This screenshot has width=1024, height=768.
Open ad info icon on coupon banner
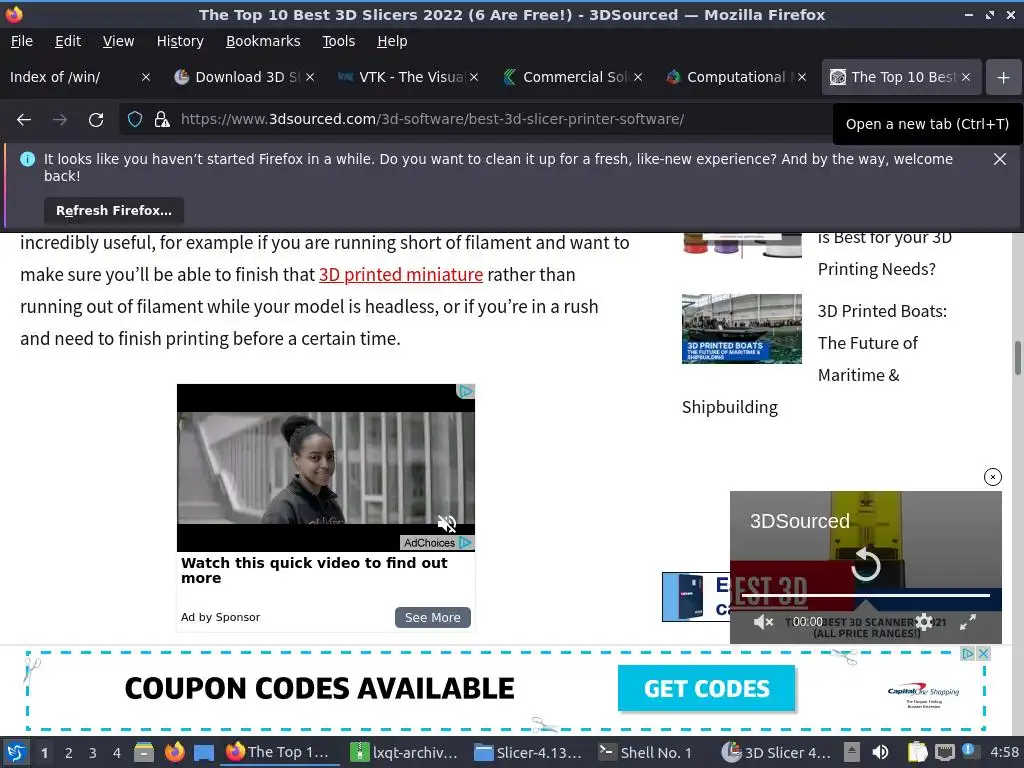(x=968, y=654)
